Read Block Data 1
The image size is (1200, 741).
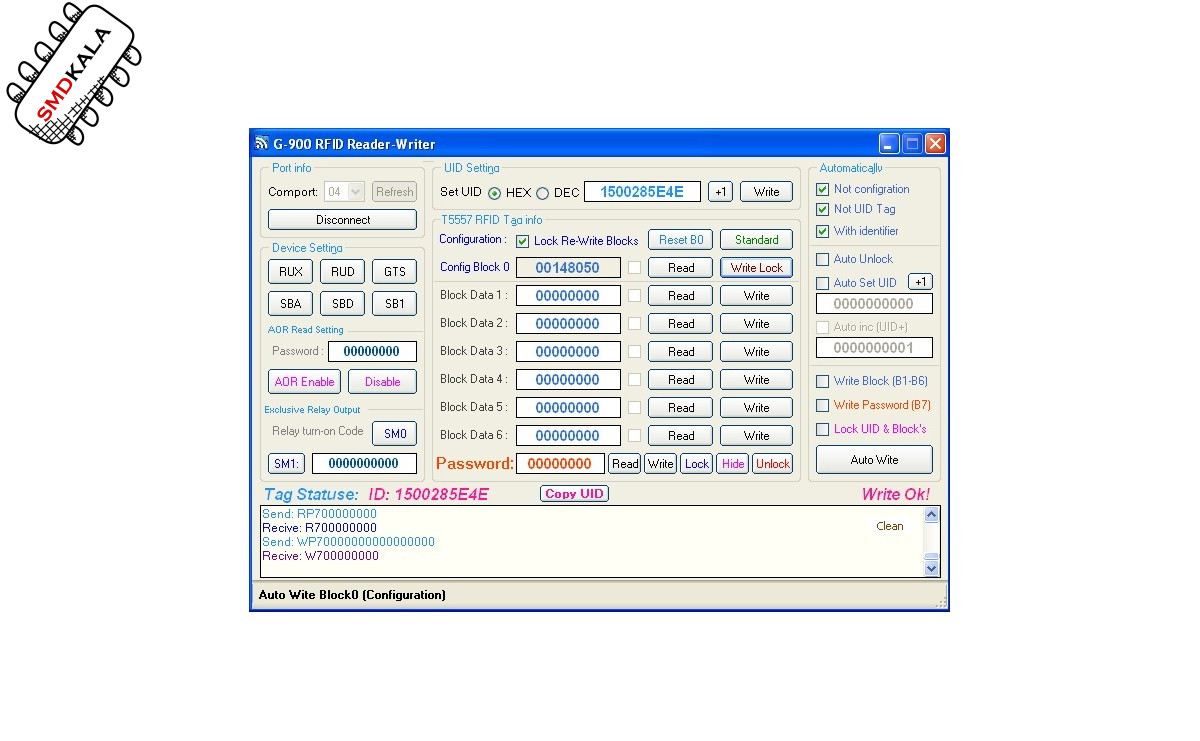click(x=680, y=296)
